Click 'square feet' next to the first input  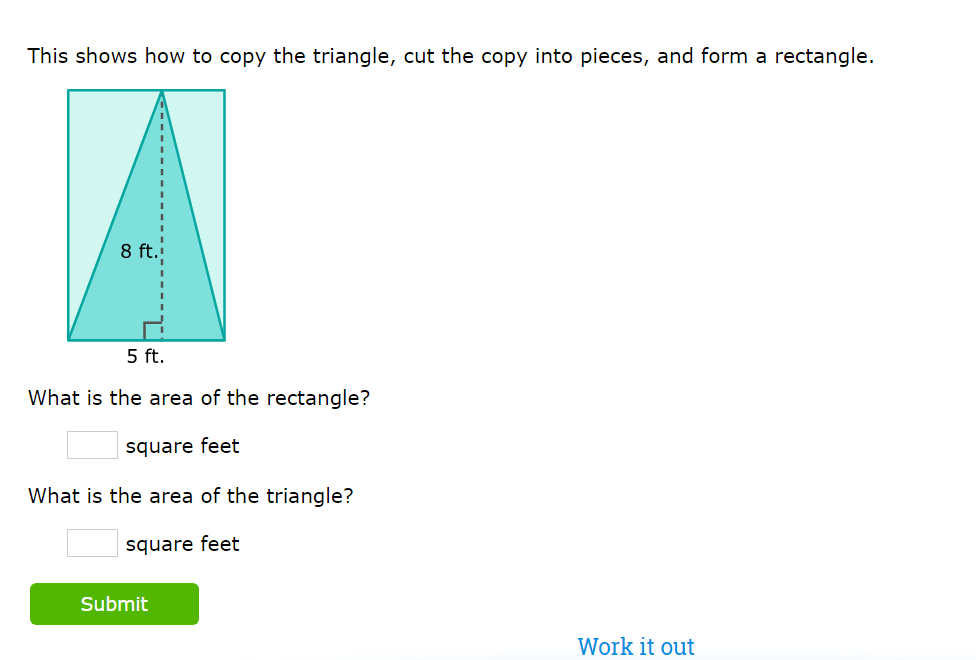point(182,445)
